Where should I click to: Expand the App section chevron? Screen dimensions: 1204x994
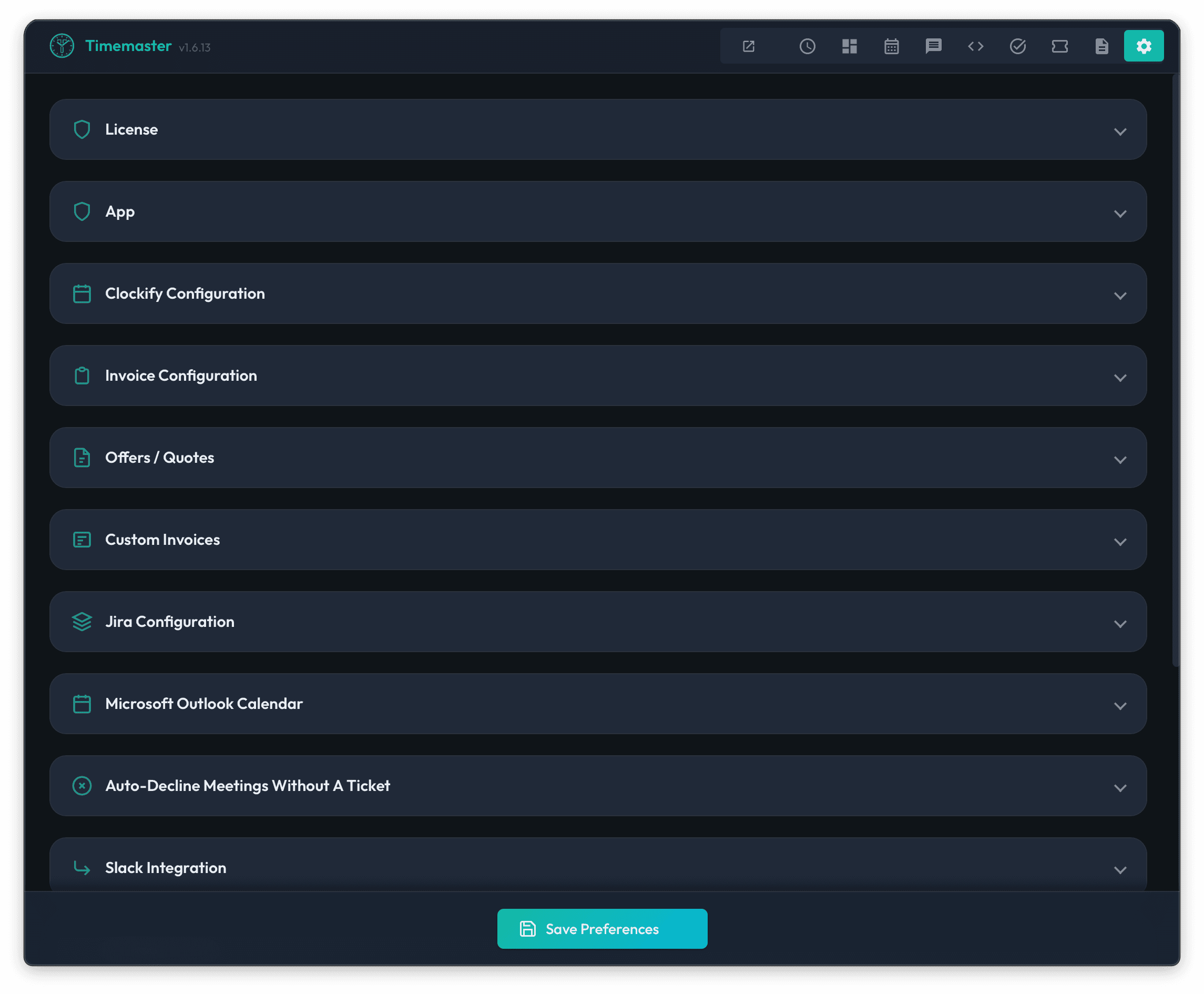pos(1120,214)
